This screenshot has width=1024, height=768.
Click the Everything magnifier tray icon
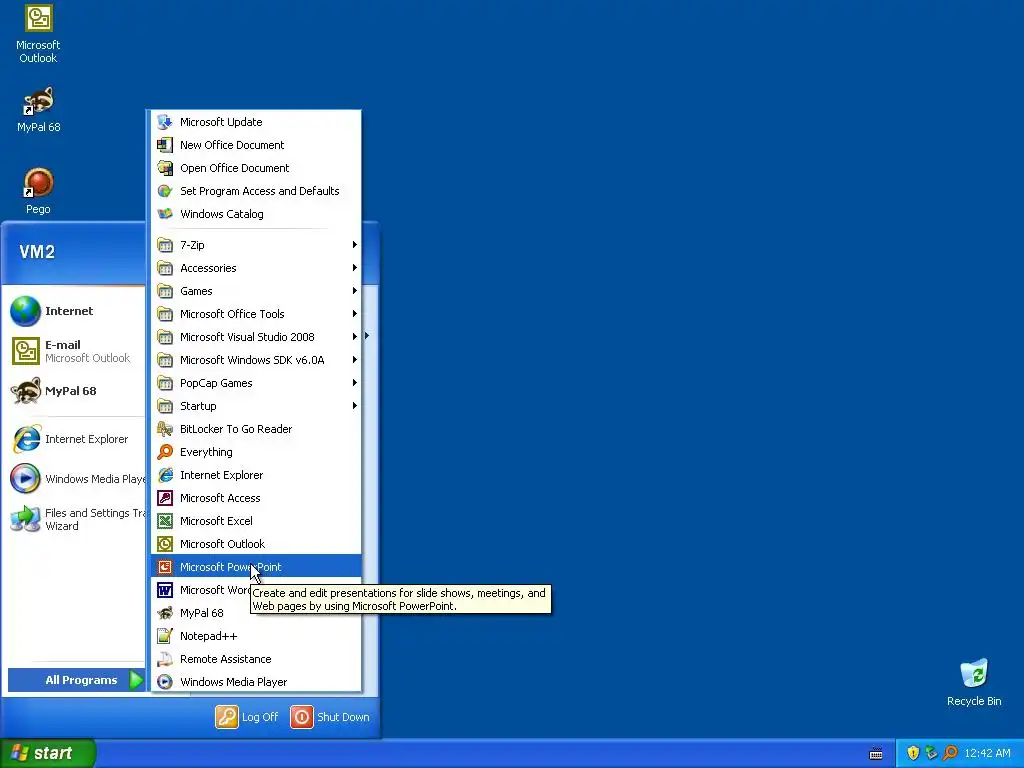point(950,753)
